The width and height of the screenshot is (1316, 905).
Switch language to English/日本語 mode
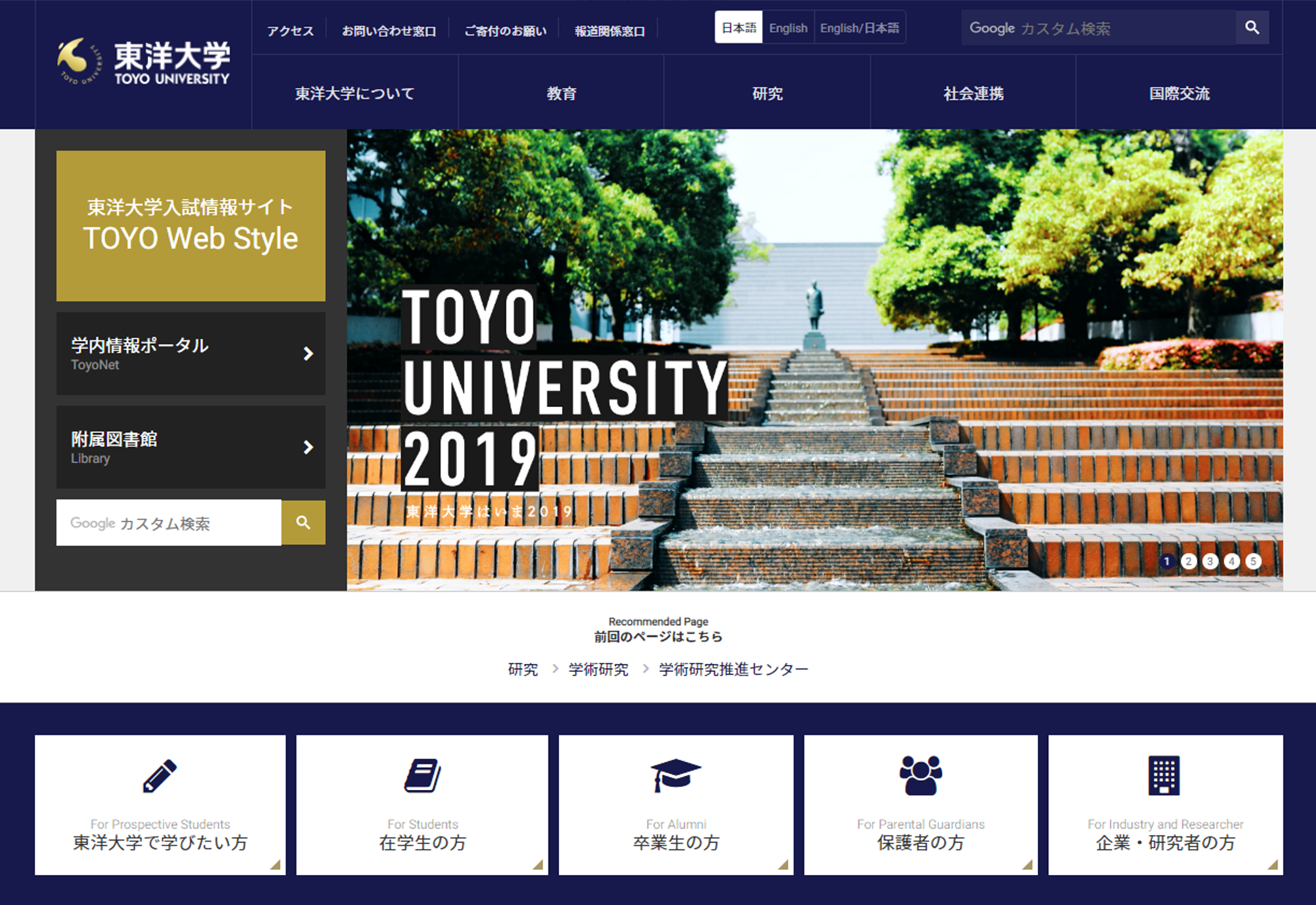pyautogui.click(x=860, y=27)
